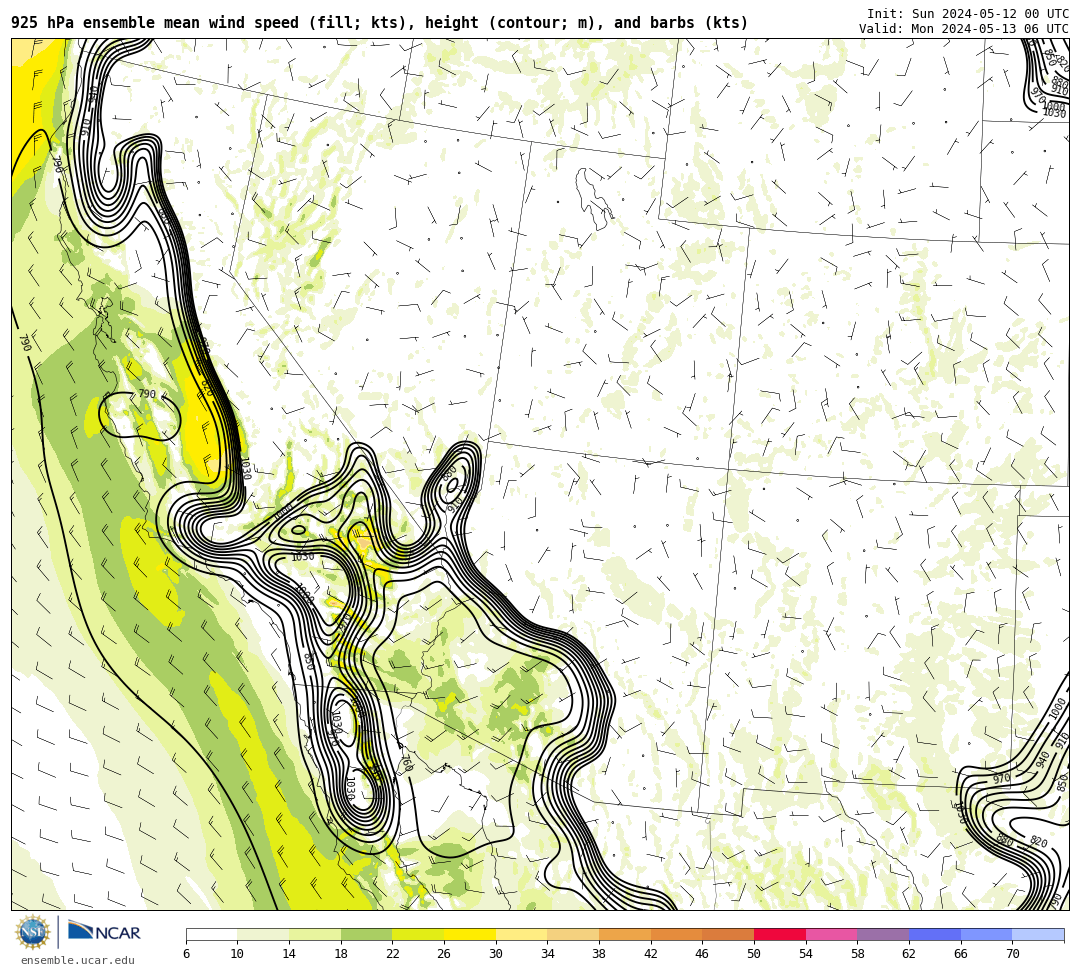Click the Valid: Mon 2024-05-13 06 UTC text
The width and height of the screenshot is (1080, 973).
(x=964, y=29)
